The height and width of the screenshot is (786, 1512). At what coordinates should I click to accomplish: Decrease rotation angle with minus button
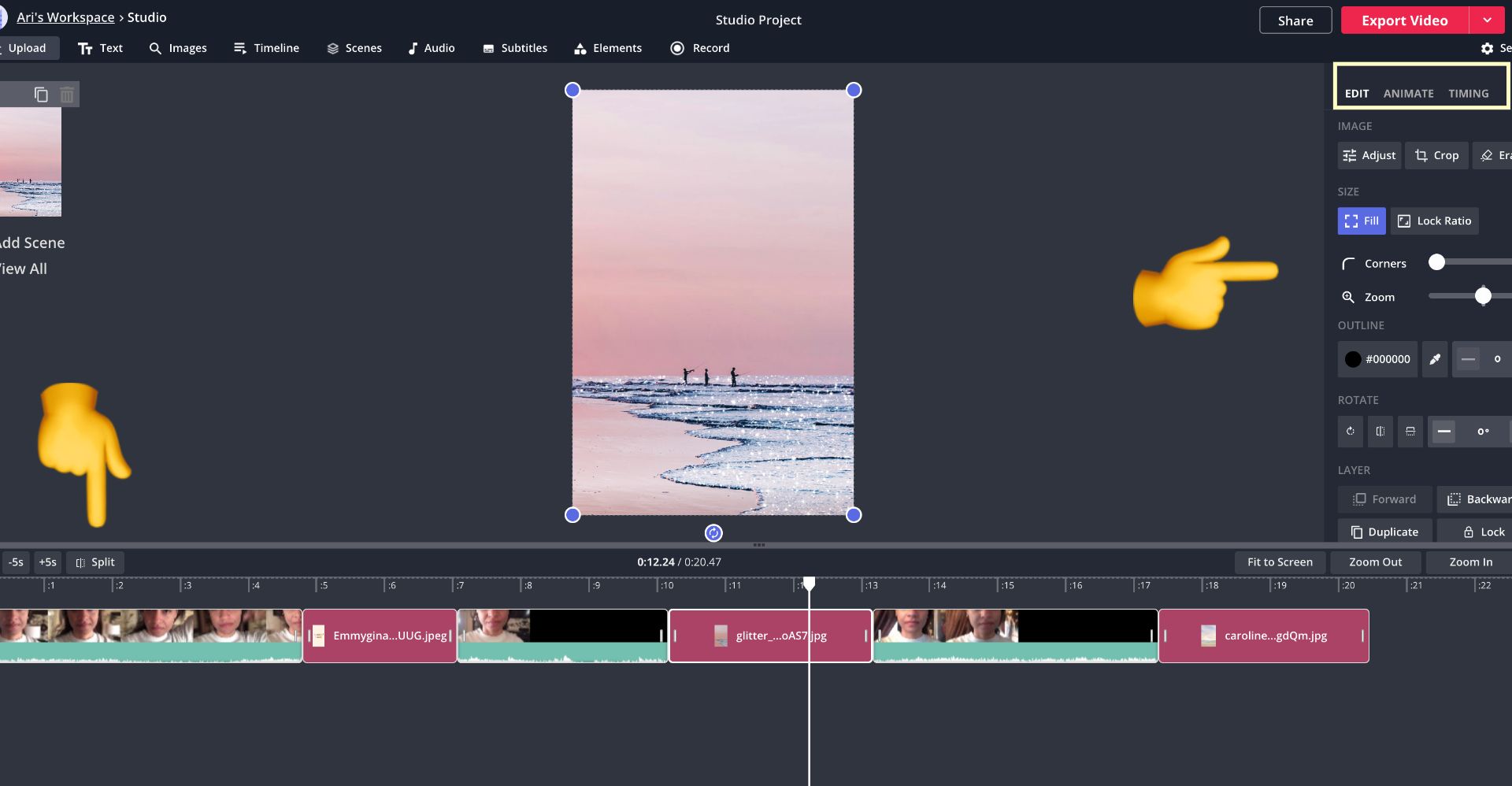1443,432
